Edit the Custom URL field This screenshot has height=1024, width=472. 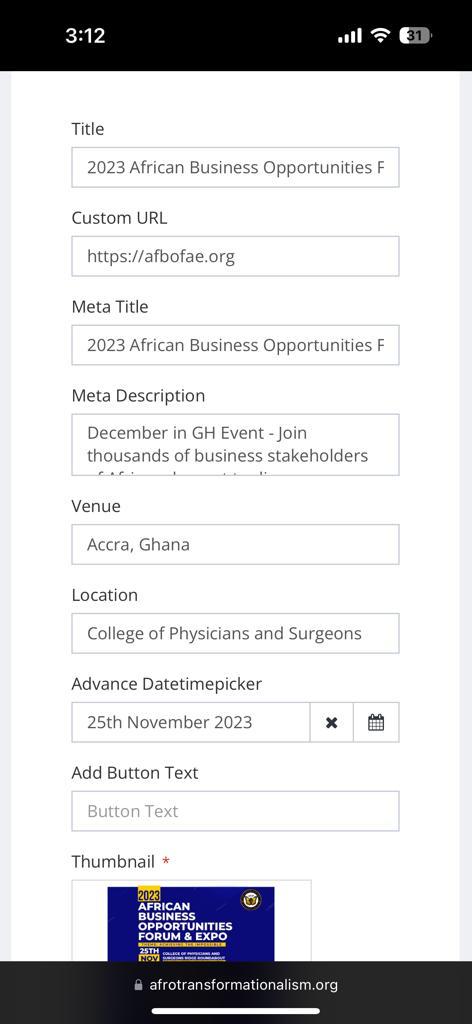click(x=235, y=256)
